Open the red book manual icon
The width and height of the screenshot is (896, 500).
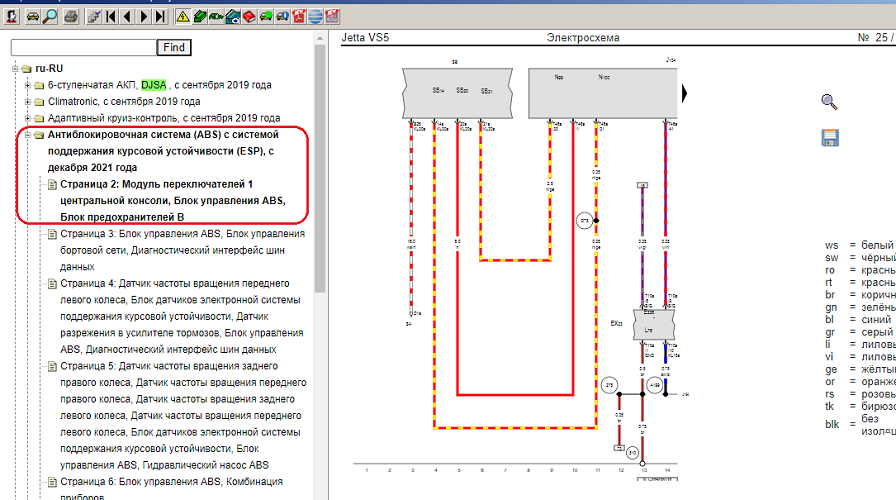point(249,17)
